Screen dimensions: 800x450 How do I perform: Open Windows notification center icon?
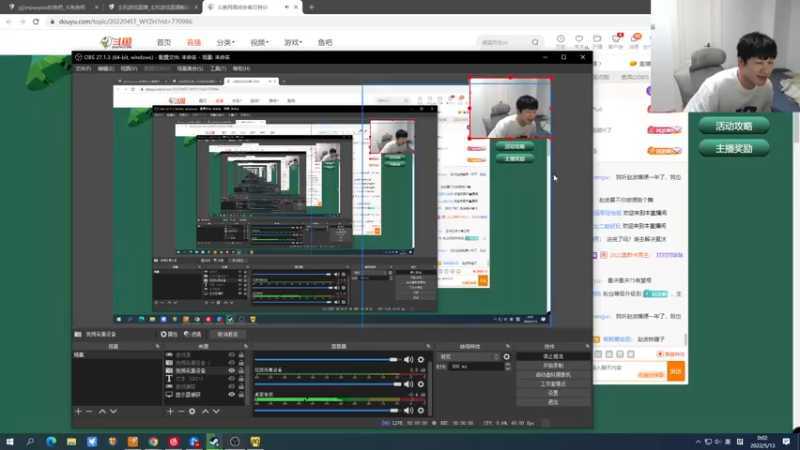pyautogui.click(x=786, y=441)
